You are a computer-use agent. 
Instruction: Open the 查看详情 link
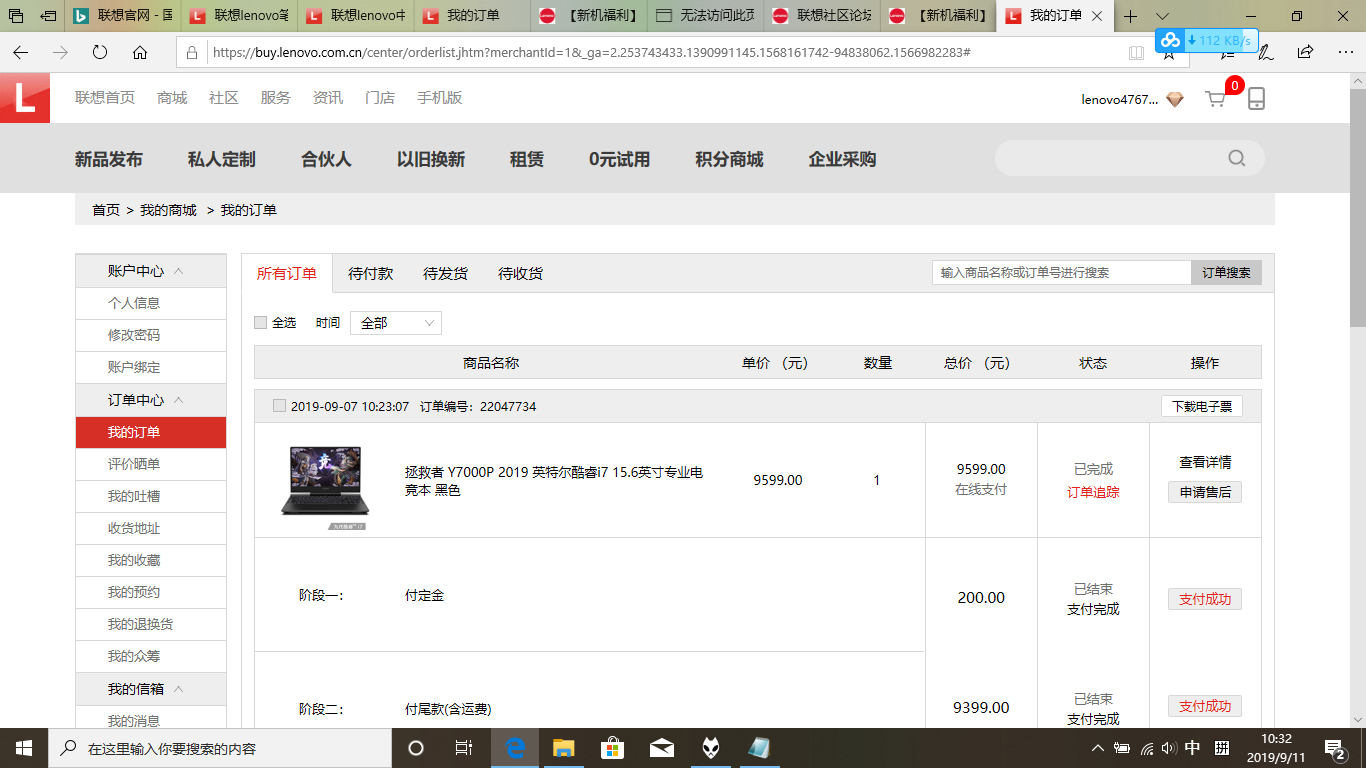1205,463
